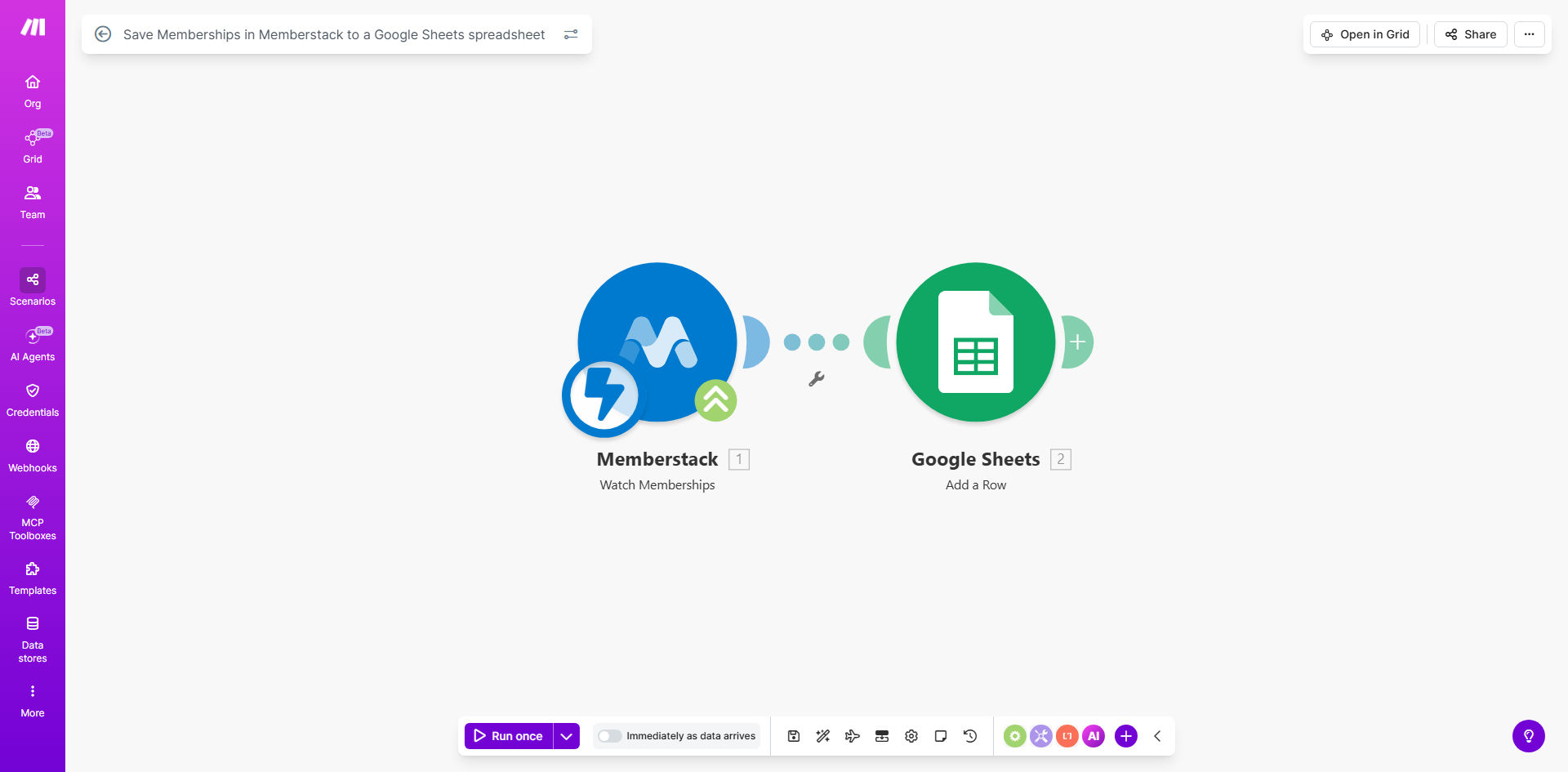1568x772 pixels.
Task: Click the 'Watch Memberships' label
Action: tap(657, 485)
